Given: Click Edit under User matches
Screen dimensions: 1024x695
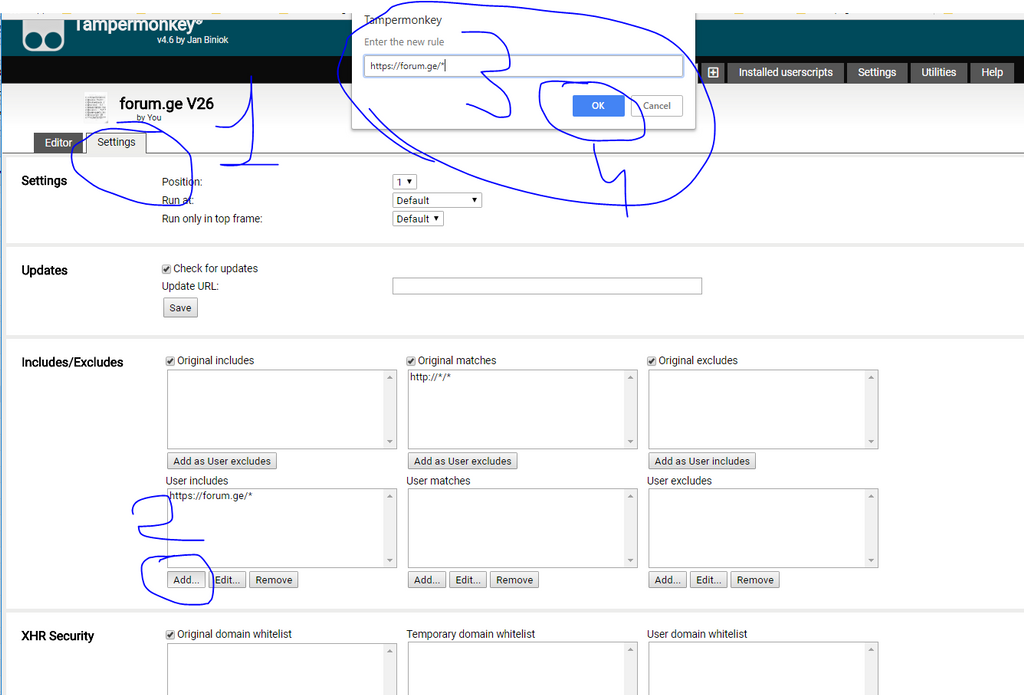Looking at the screenshot, I should pos(468,580).
